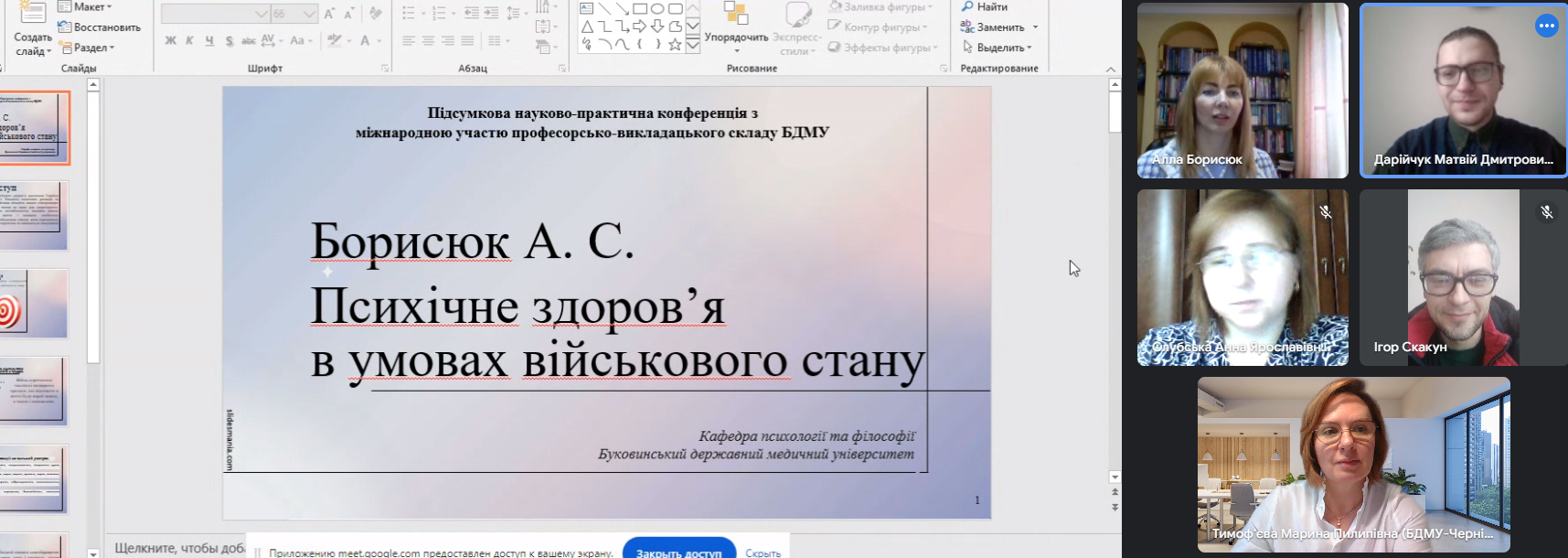The image size is (1568, 558).
Task: Clear all formatting with the eraser icon
Action: pyautogui.click(x=375, y=14)
